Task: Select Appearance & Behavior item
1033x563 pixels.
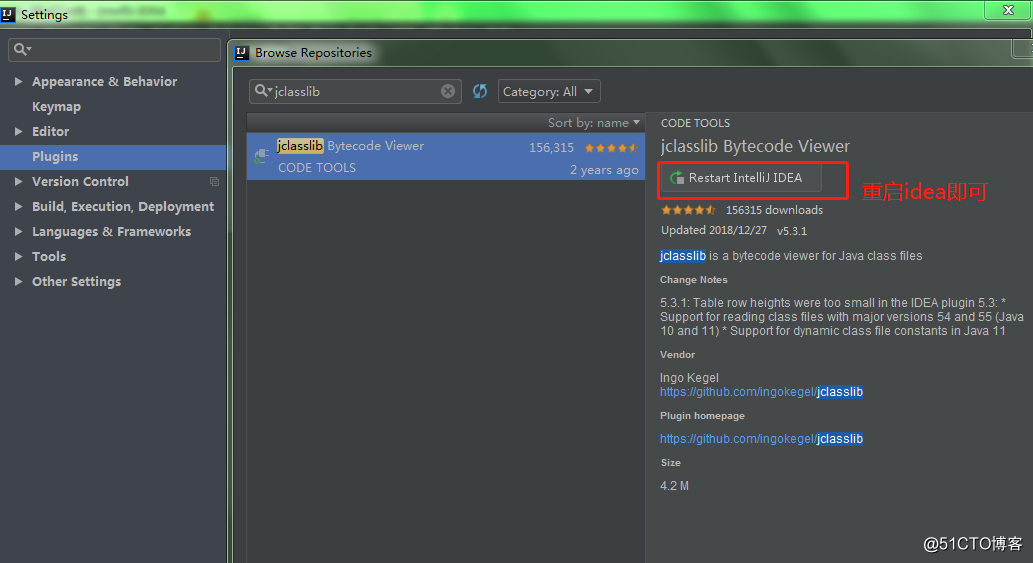Action: (x=105, y=82)
